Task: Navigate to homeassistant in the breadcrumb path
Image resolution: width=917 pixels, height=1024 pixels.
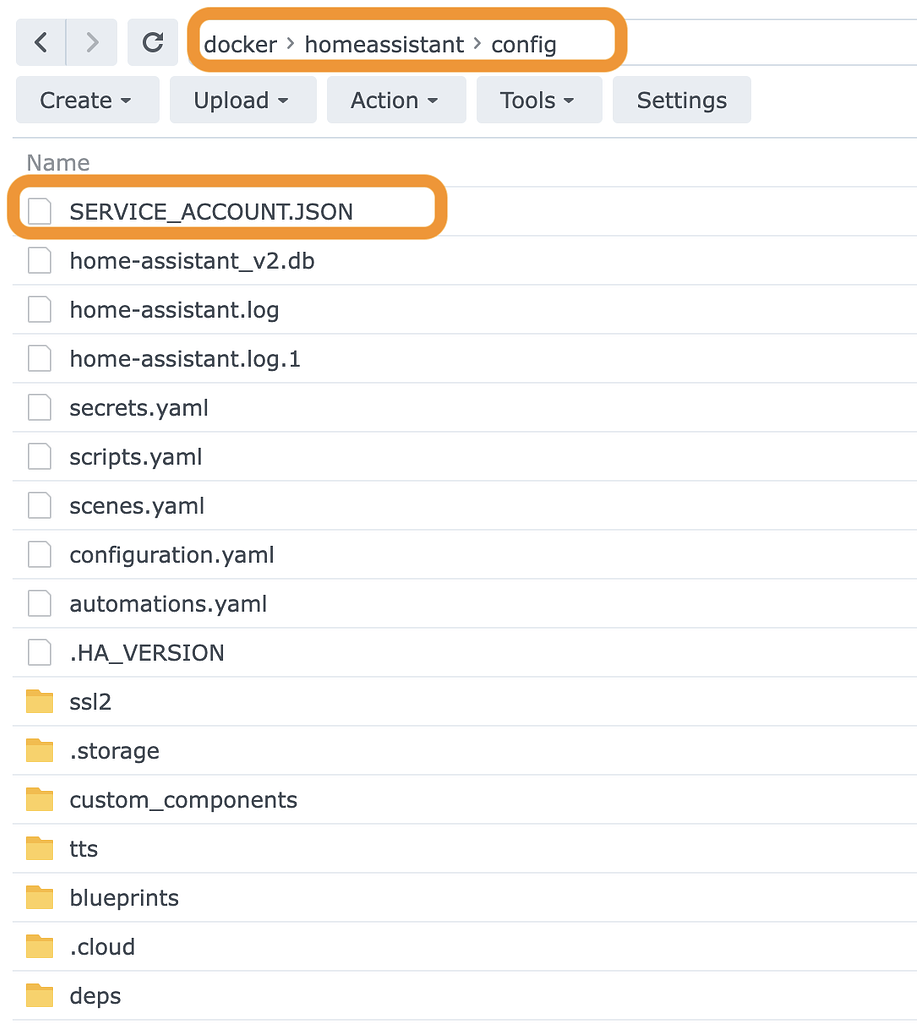Action: coord(384,45)
